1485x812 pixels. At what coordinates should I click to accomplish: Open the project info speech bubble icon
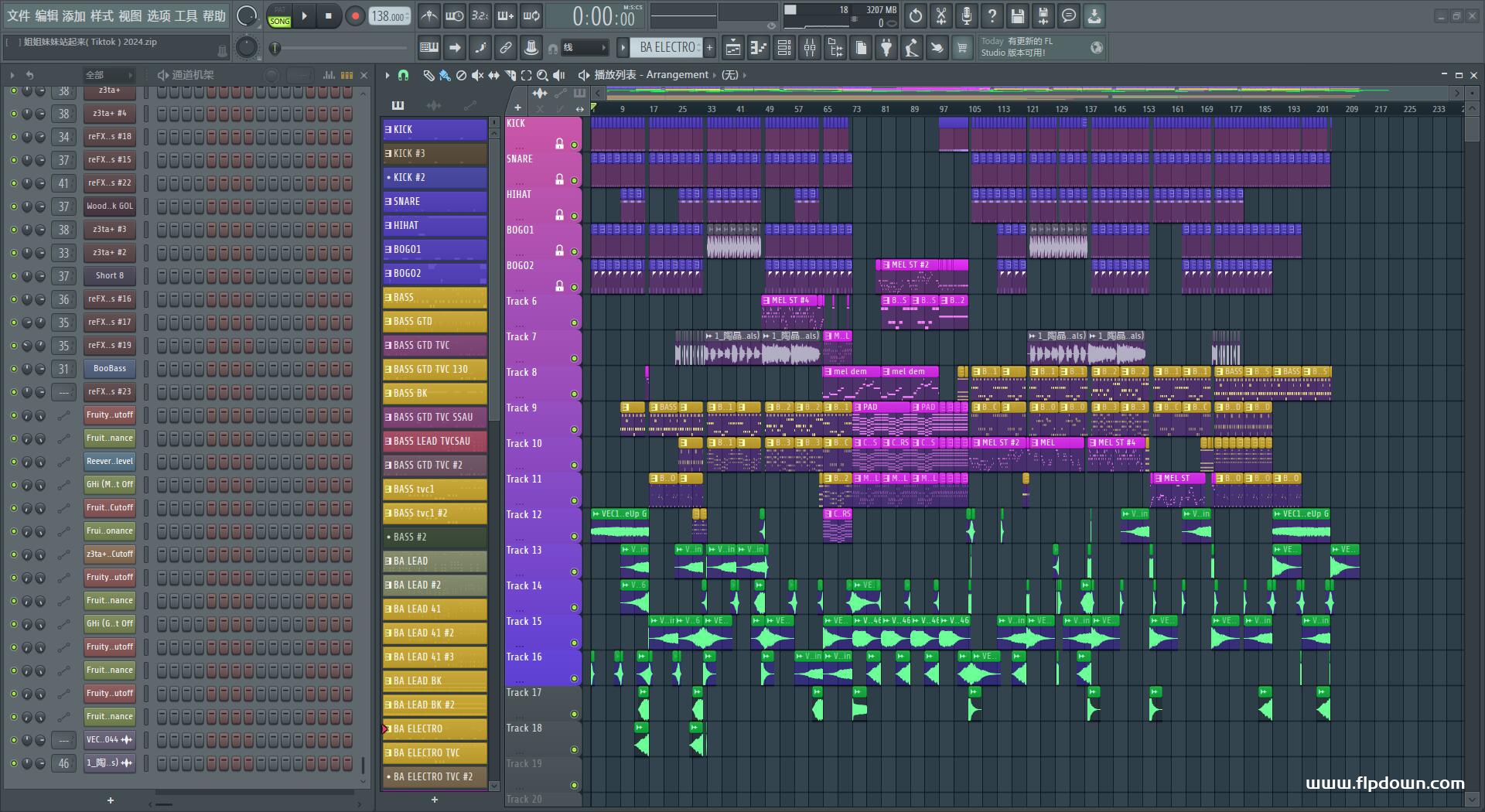(x=1069, y=15)
